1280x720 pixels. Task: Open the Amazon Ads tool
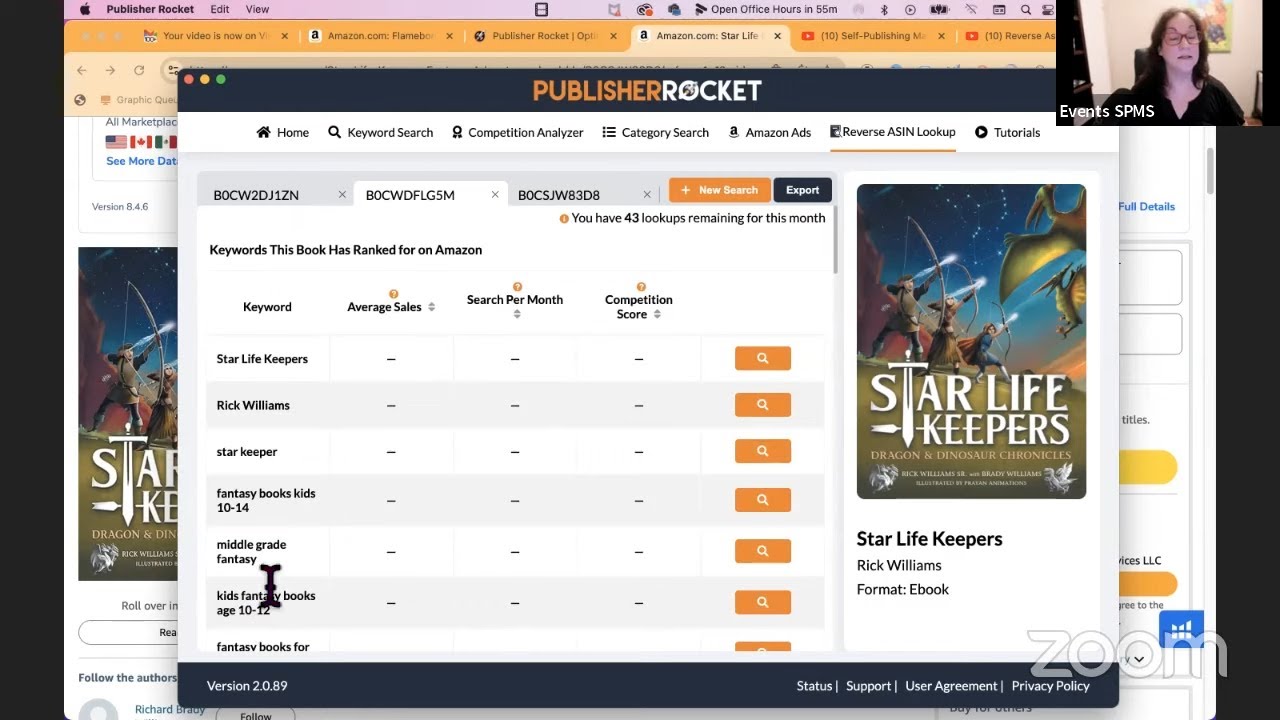(769, 132)
